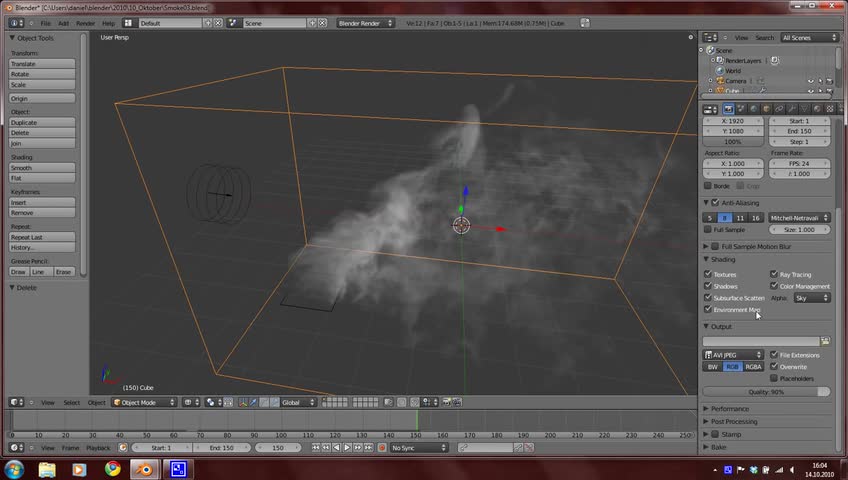Click the 3D manipulator toggle icon
848x480 pixels.
click(x=243, y=402)
